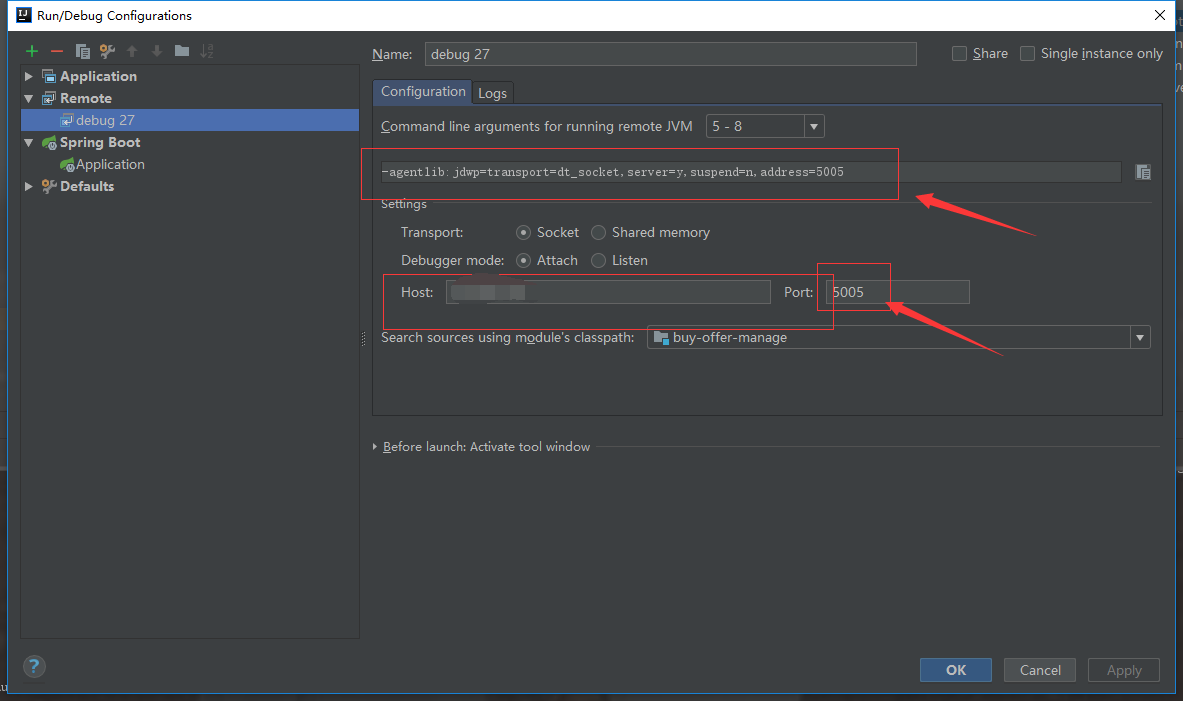Copy JVM arguments to clipboard icon
Viewport: 1183px width, 701px height.
point(1143,172)
